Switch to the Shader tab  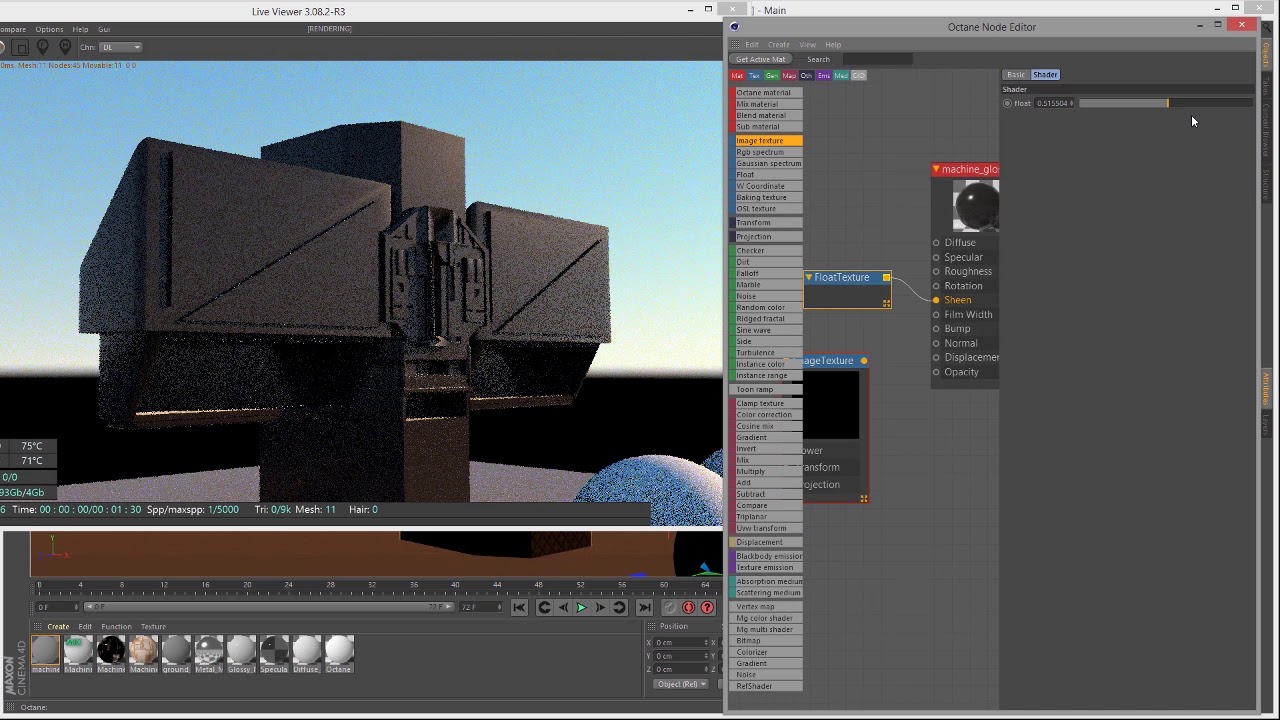click(1045, 75)
